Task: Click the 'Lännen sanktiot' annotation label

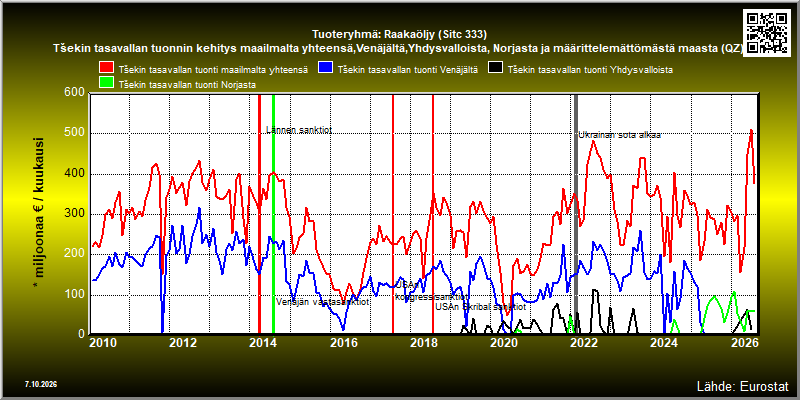Action: pyautogui.click(x=299, y=130)
